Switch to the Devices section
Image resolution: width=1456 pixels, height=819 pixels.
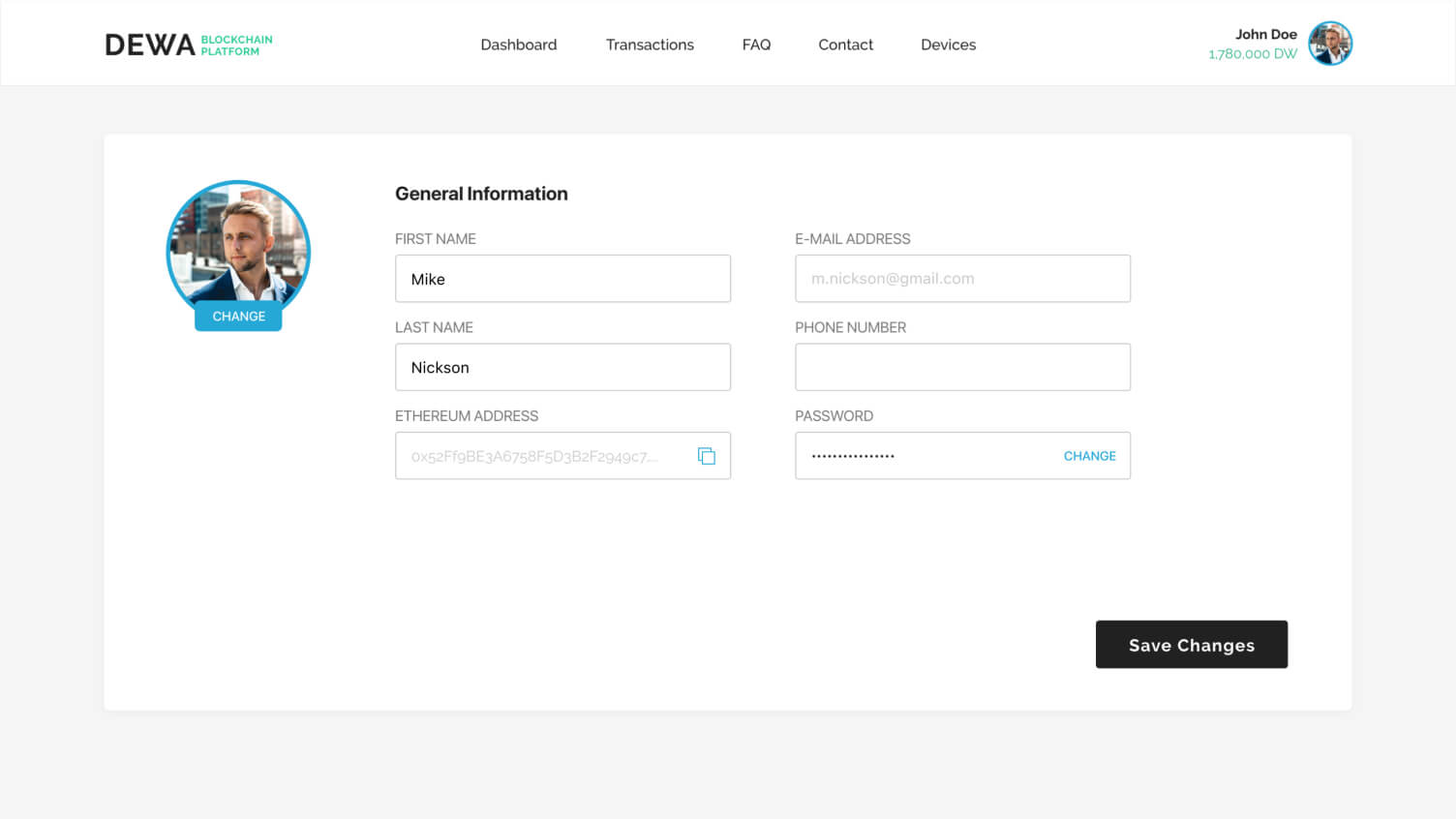coord(948,45)
